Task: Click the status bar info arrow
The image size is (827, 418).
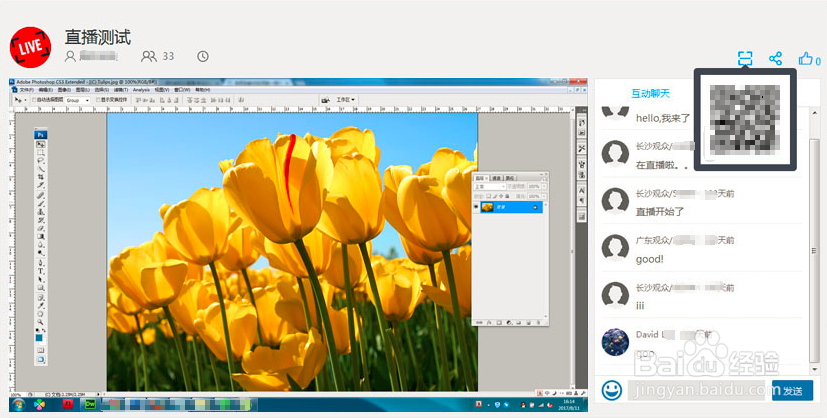Action: [x=100, y=394]
